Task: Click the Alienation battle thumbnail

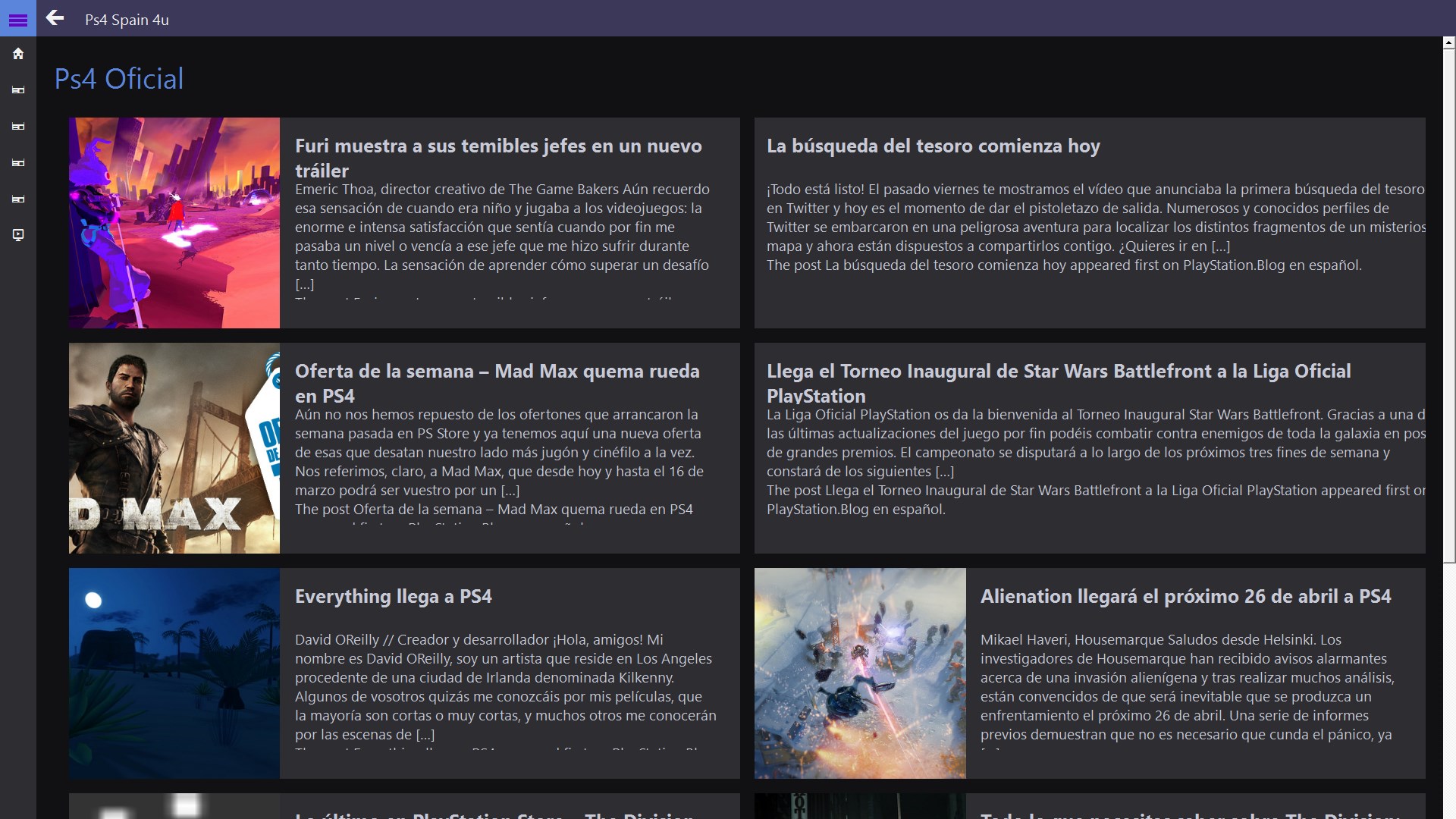Action: pos(860,673)
